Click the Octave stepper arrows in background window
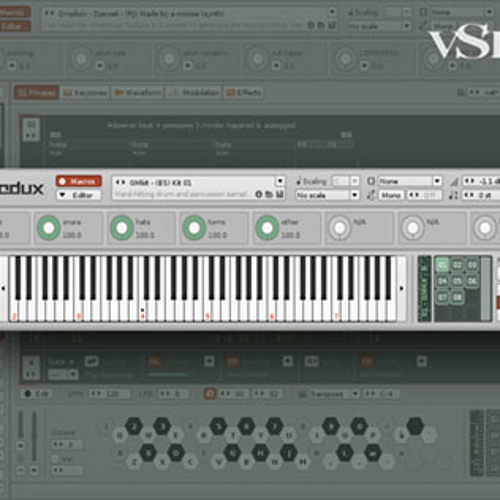This screenshot has width=500, height=500. coord(59,445)
